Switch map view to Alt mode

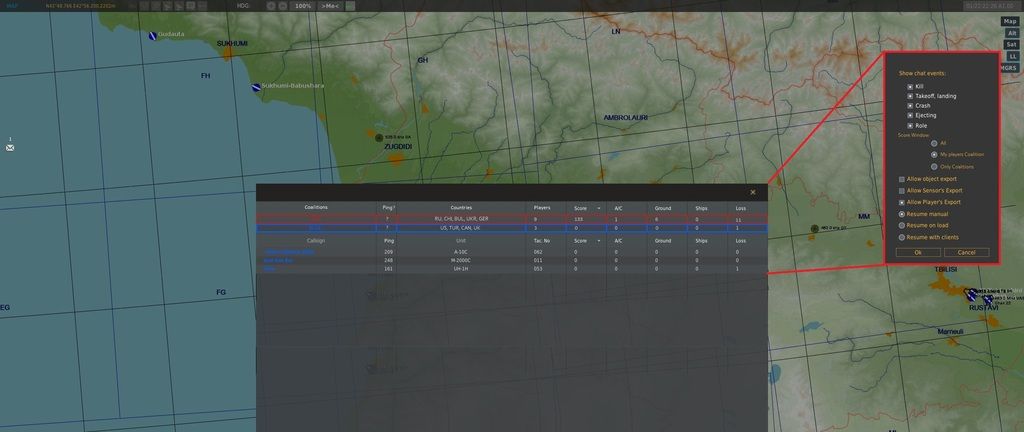[1011, 33]
